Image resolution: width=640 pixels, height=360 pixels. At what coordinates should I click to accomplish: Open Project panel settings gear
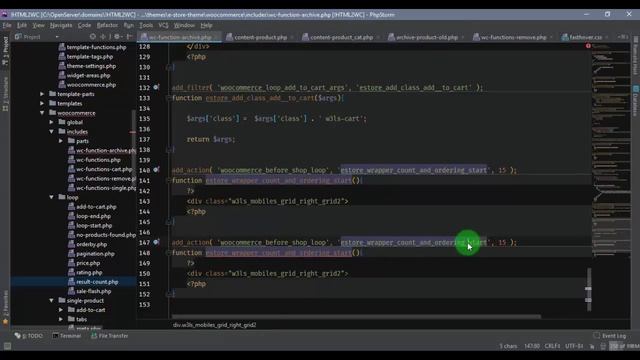(117, 37)
